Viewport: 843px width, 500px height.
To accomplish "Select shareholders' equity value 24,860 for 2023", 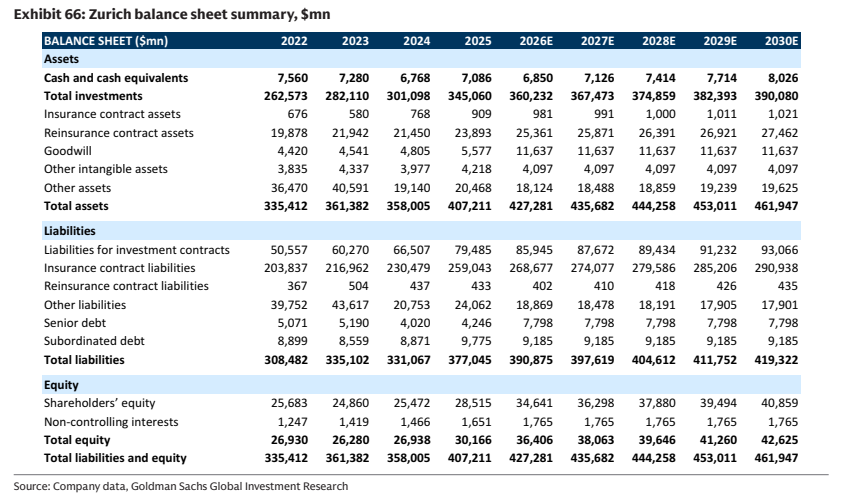I will 351,403.
